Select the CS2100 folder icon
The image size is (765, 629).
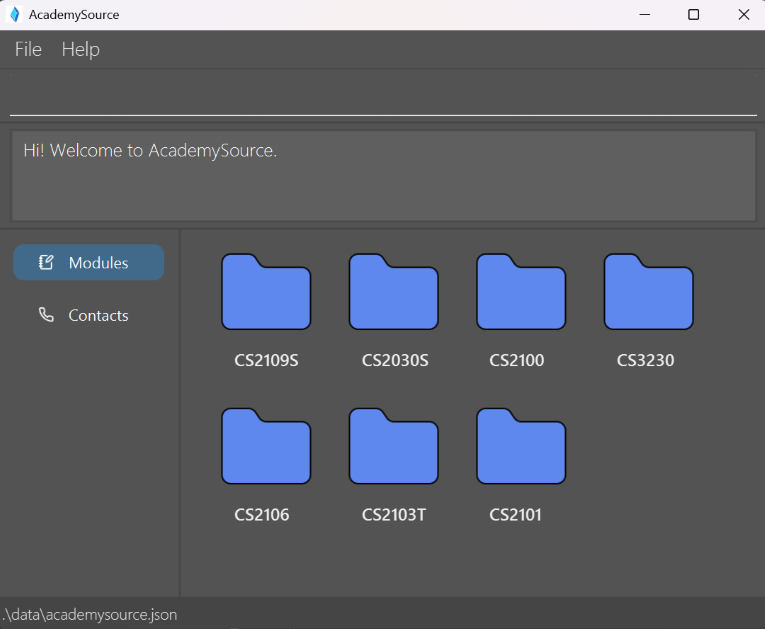pyautogui.click(x=521, y=292)
